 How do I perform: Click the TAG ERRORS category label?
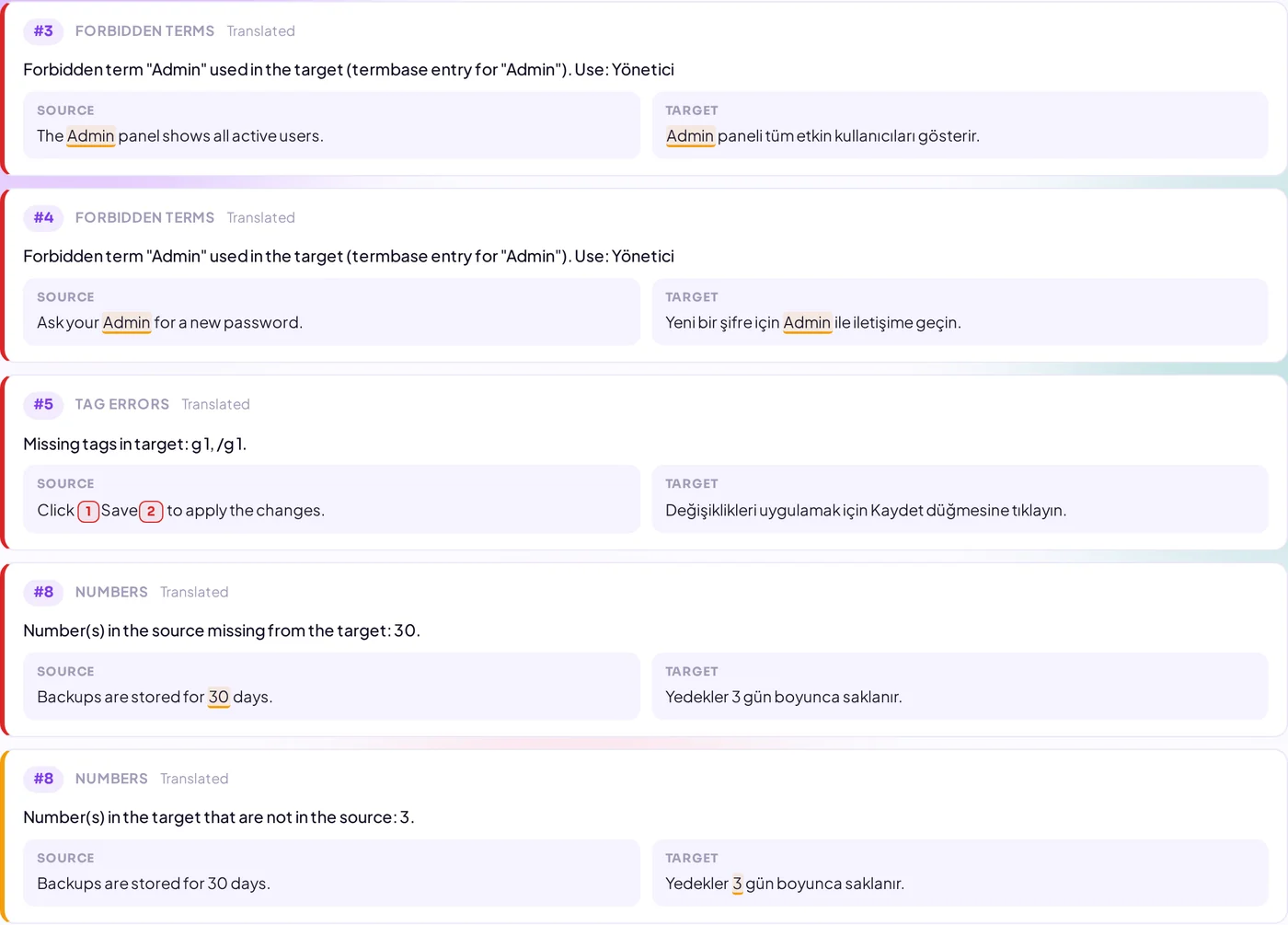pos(121,405)
